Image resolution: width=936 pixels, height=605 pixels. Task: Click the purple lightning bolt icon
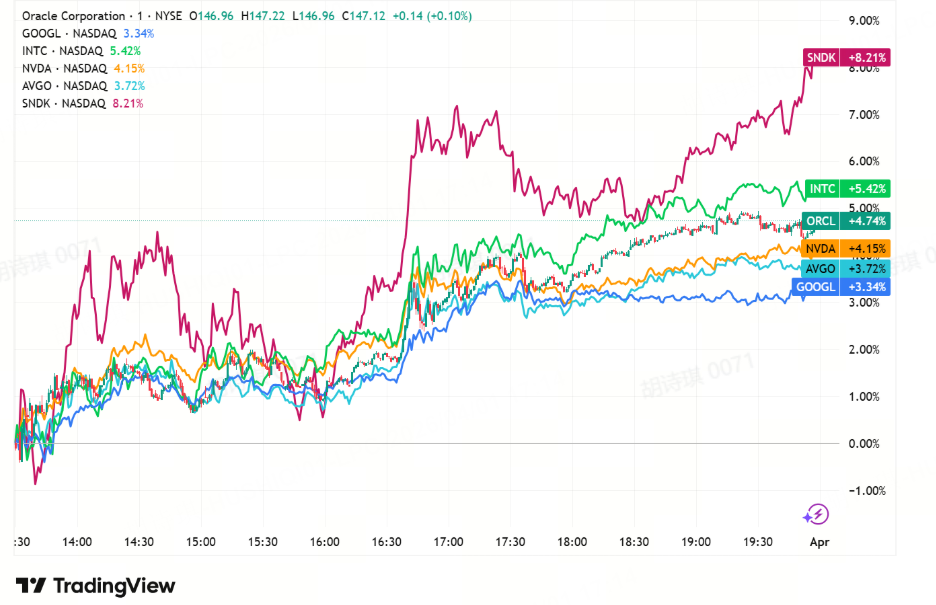tap(815, 515)
